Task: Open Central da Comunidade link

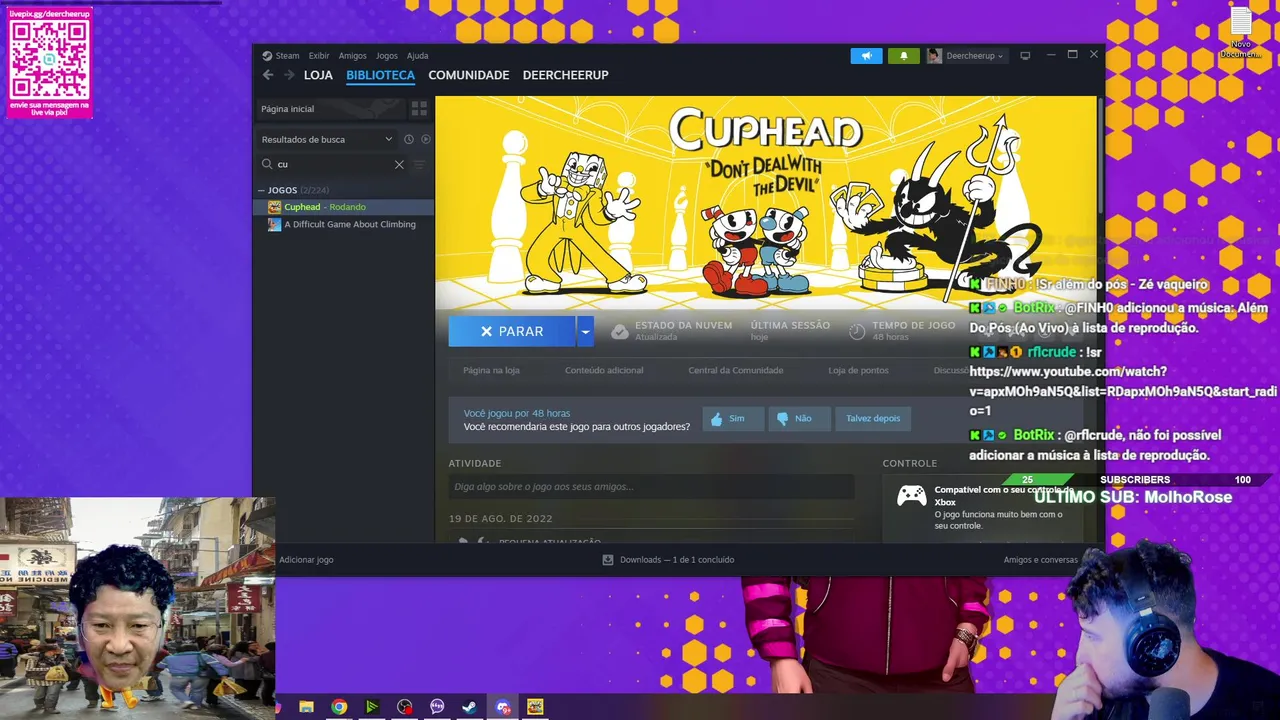Action: click(x=736, y=370)
